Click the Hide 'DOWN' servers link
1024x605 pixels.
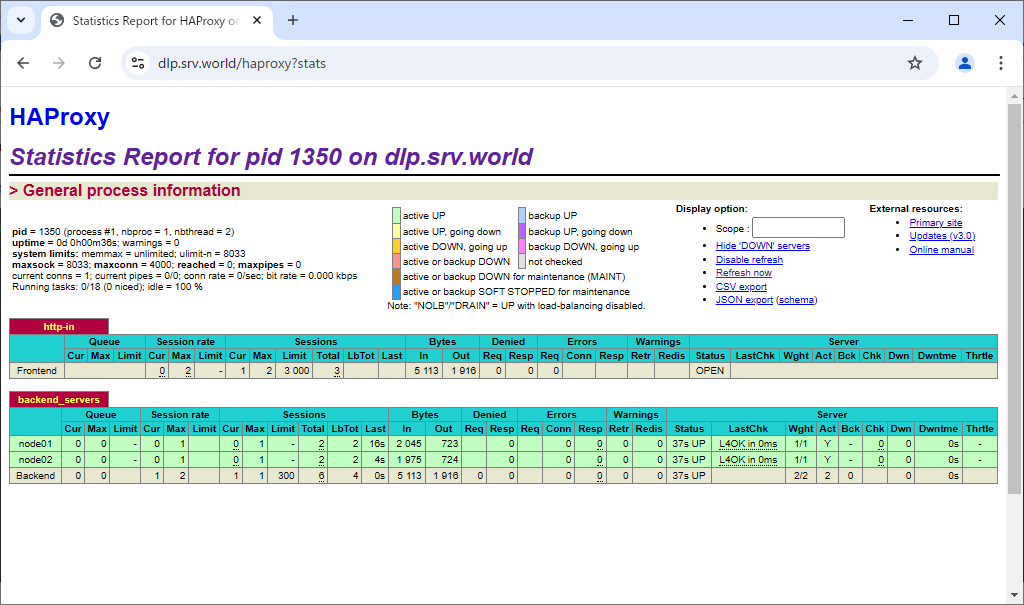(x=762, y=246)
